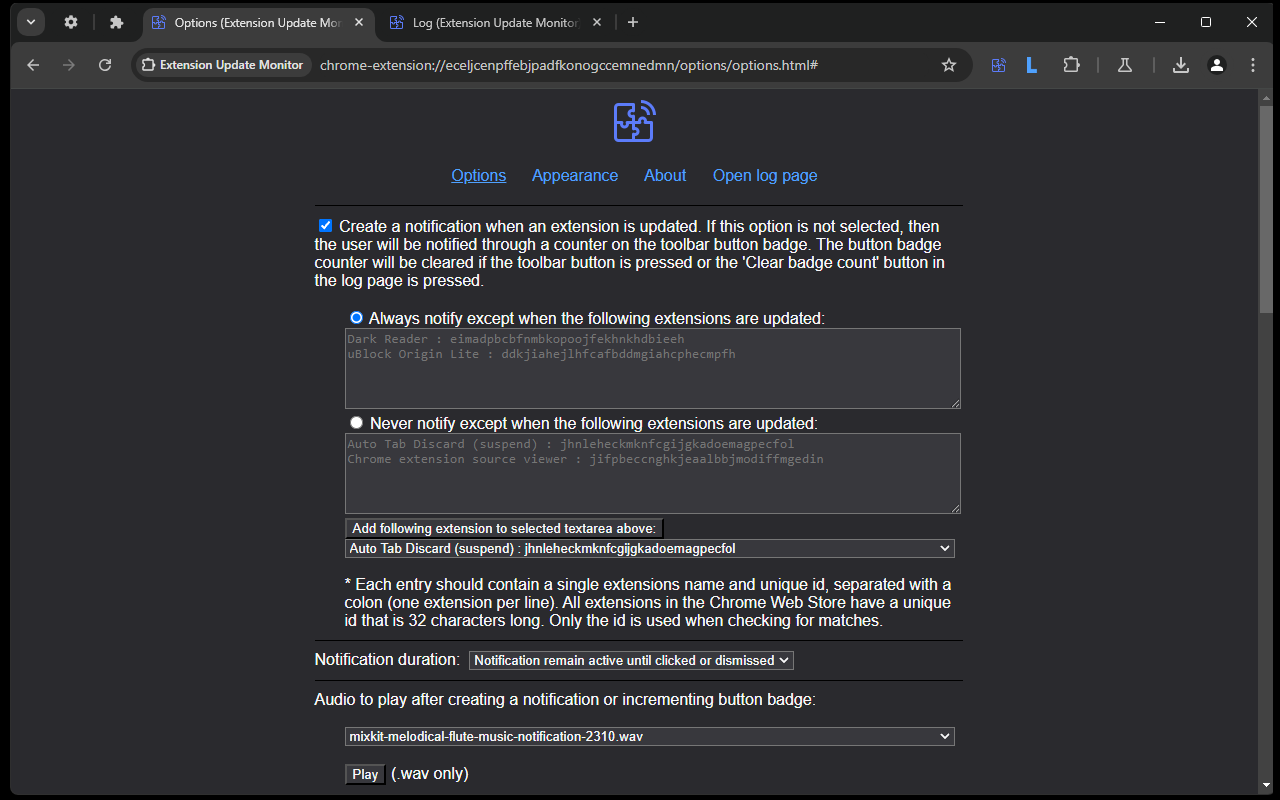Open the About link

pos(665,175)
